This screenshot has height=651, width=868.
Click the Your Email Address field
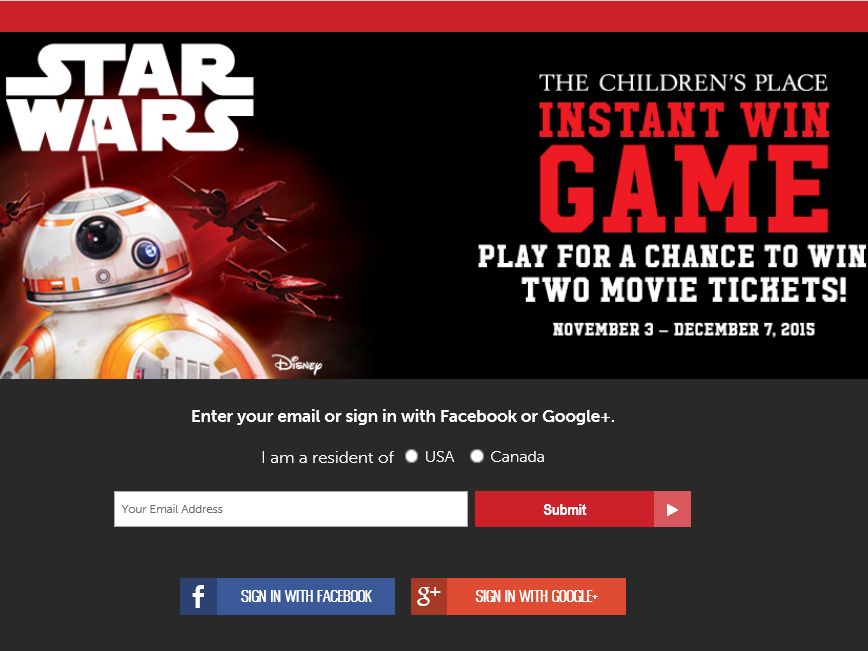click(291, 509)
